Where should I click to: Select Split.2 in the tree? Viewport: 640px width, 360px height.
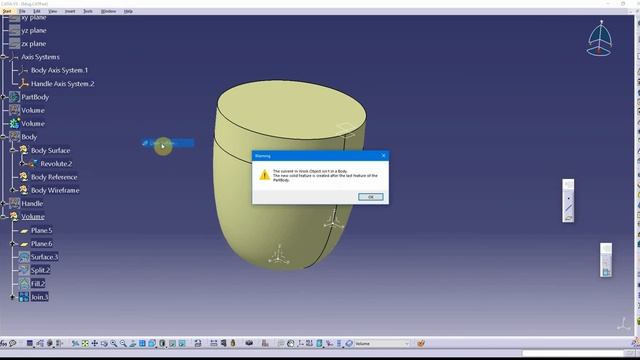(40, 270)
